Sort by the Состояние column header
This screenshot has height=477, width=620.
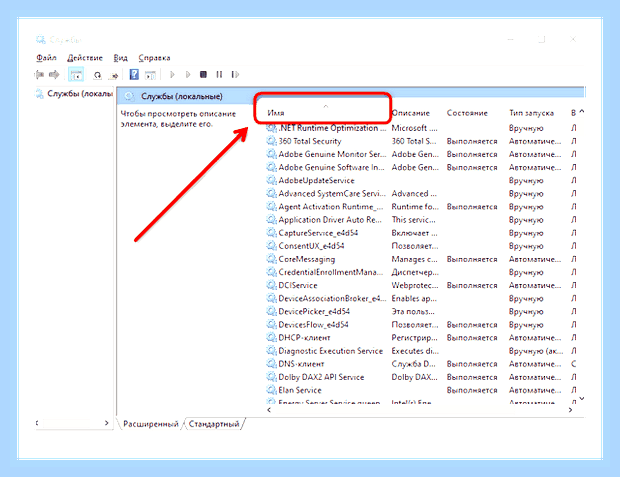tap(467, 113)
